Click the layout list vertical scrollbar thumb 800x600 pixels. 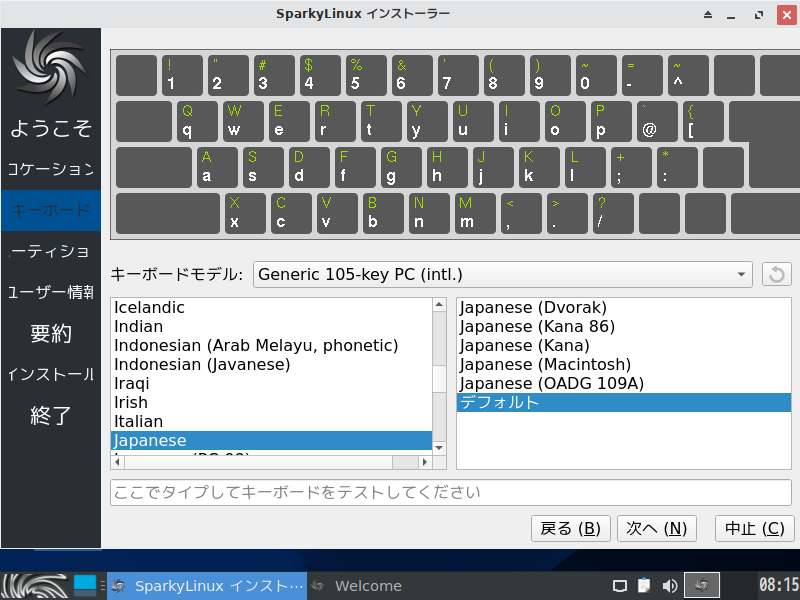pyautogui.click(x=439, y=379)
